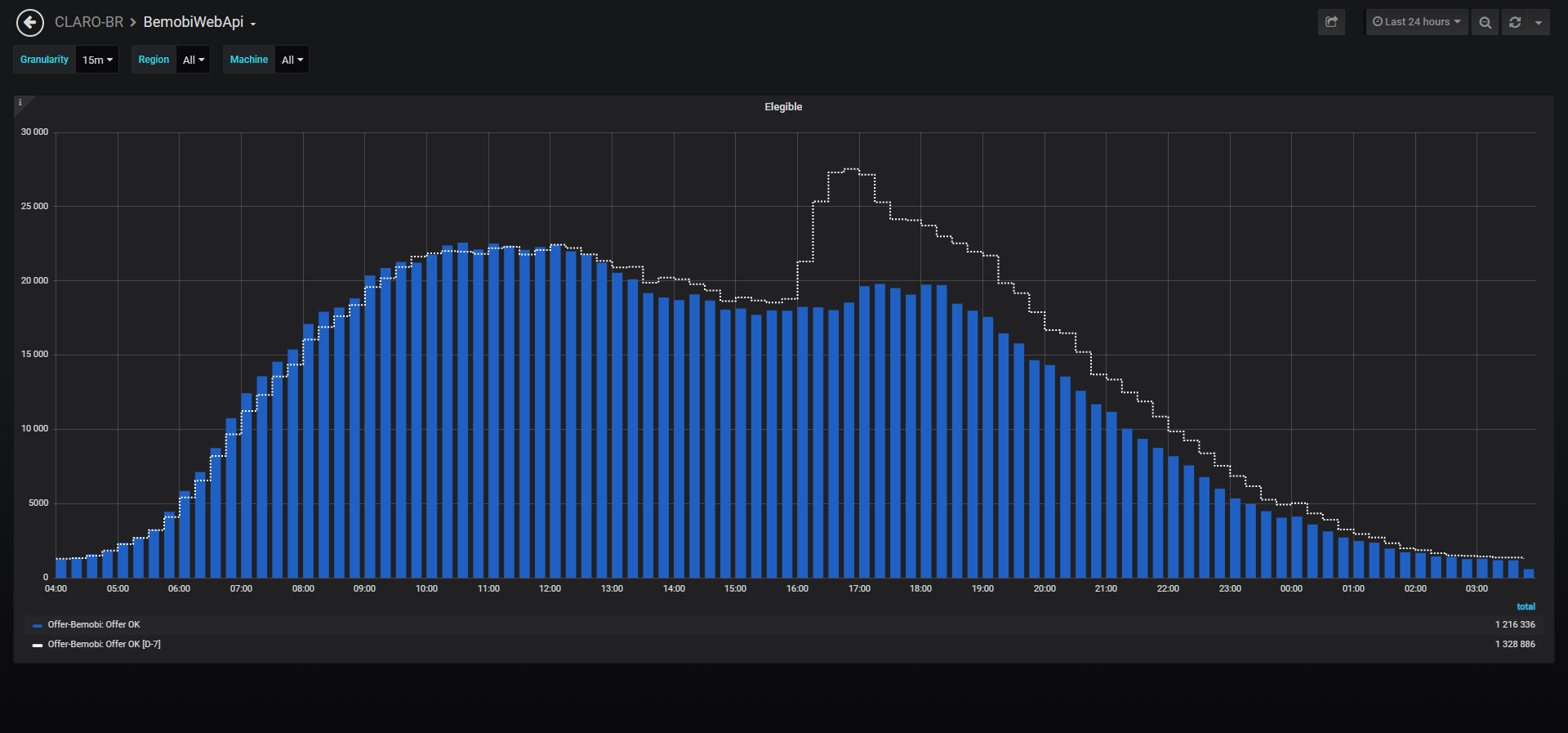Open the refresh interval dropdown caret
The image size is (1568, 733).
(1539, 22)
